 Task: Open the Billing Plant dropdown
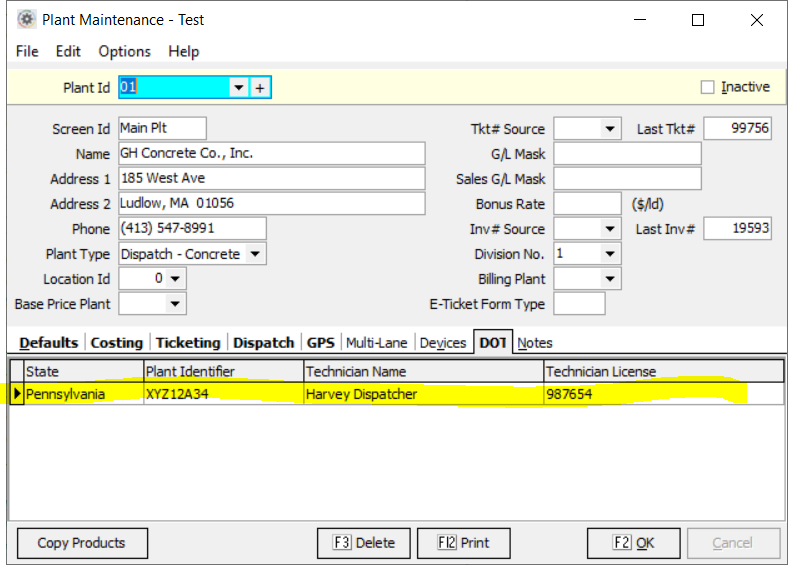pos(610,279)
